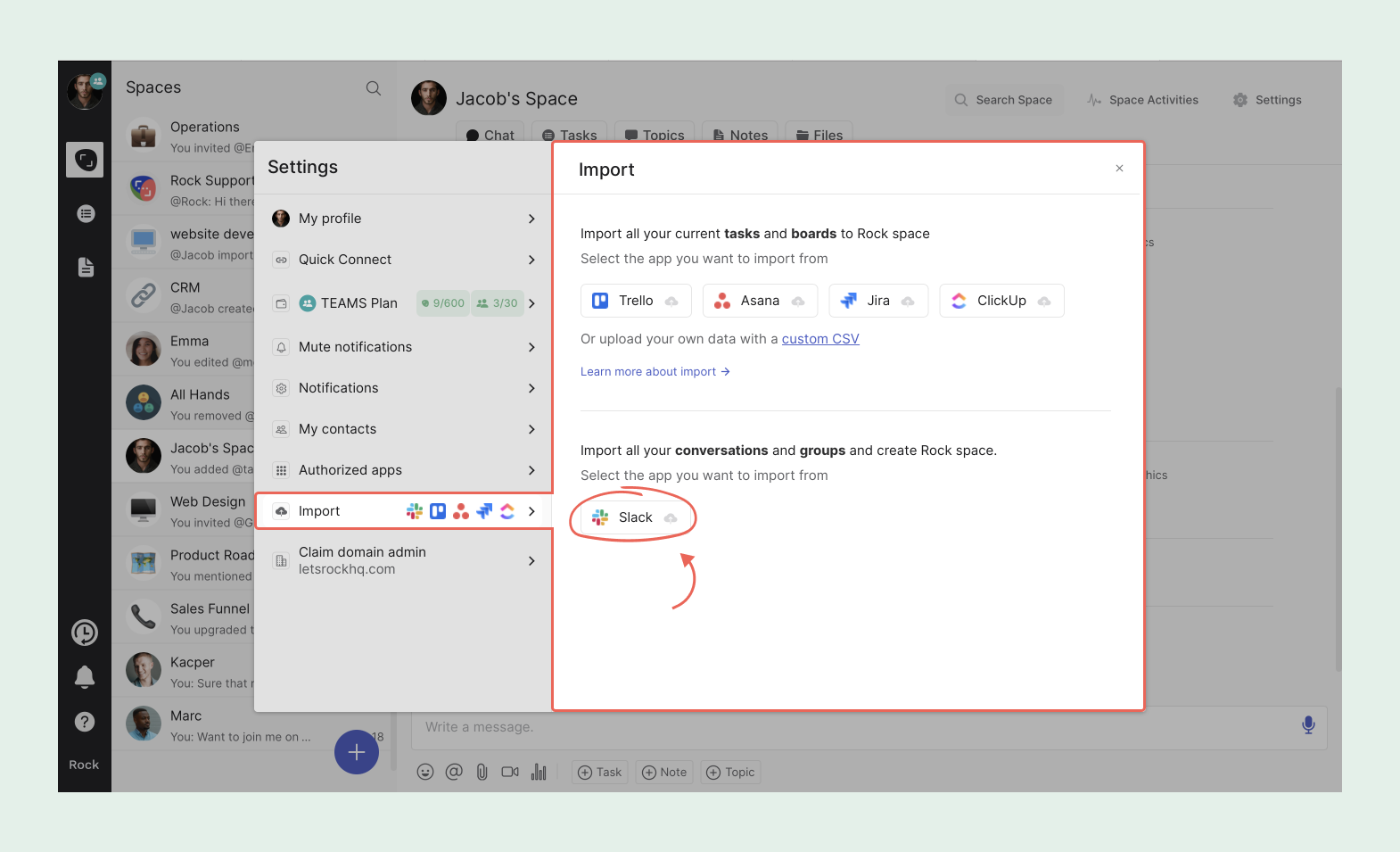Open the Emma conversation
Screen dimensions: 1400x852
(183, 351)
